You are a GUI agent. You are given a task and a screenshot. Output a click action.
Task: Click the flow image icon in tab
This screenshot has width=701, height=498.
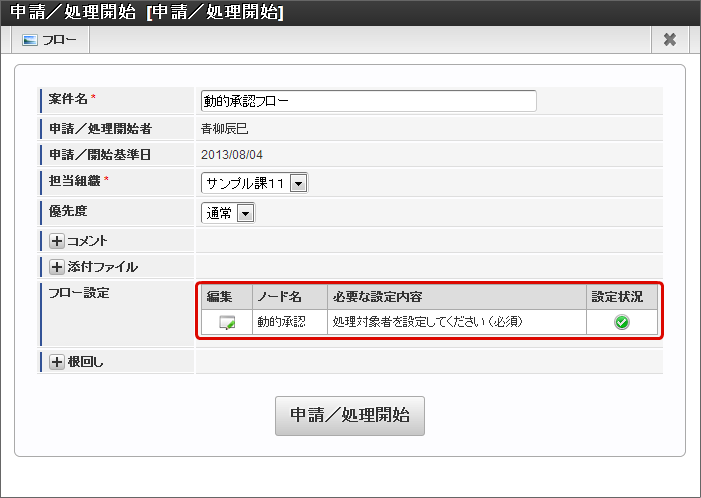pyautogui.click(x=30, y=40)
